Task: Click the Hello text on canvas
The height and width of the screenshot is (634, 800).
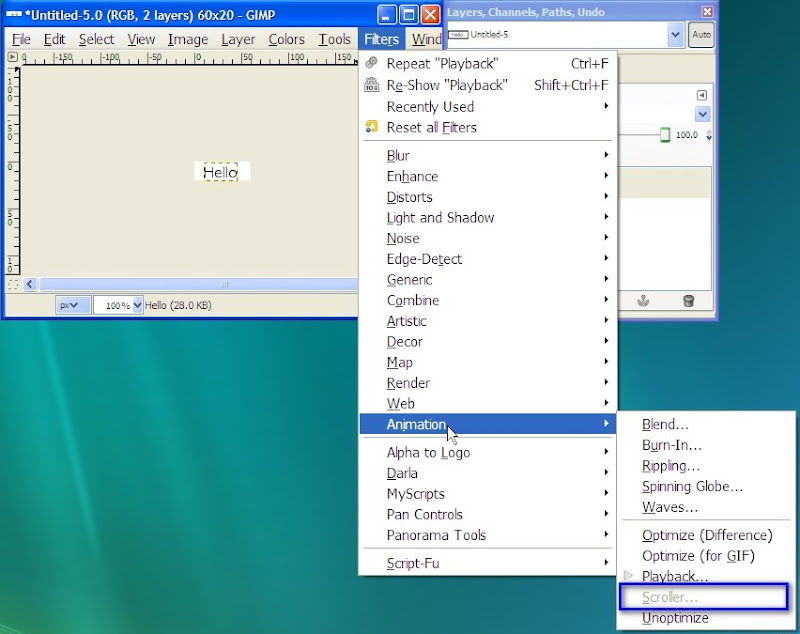Action: coord(220,172)
